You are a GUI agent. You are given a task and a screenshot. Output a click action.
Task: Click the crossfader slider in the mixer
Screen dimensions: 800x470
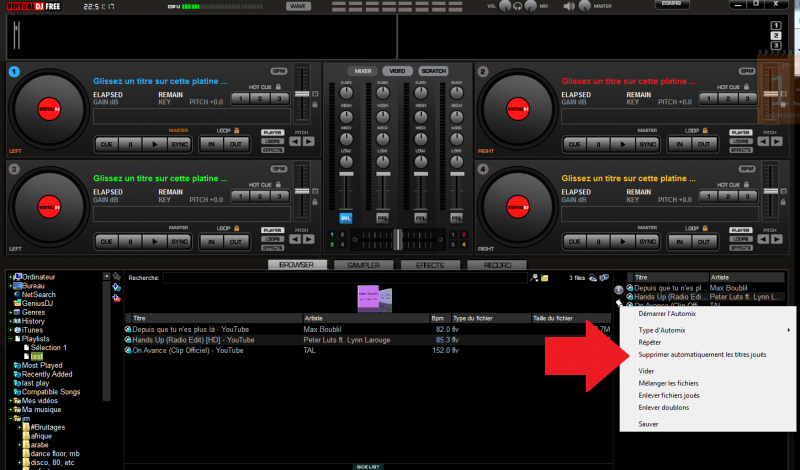coord(399,238)
